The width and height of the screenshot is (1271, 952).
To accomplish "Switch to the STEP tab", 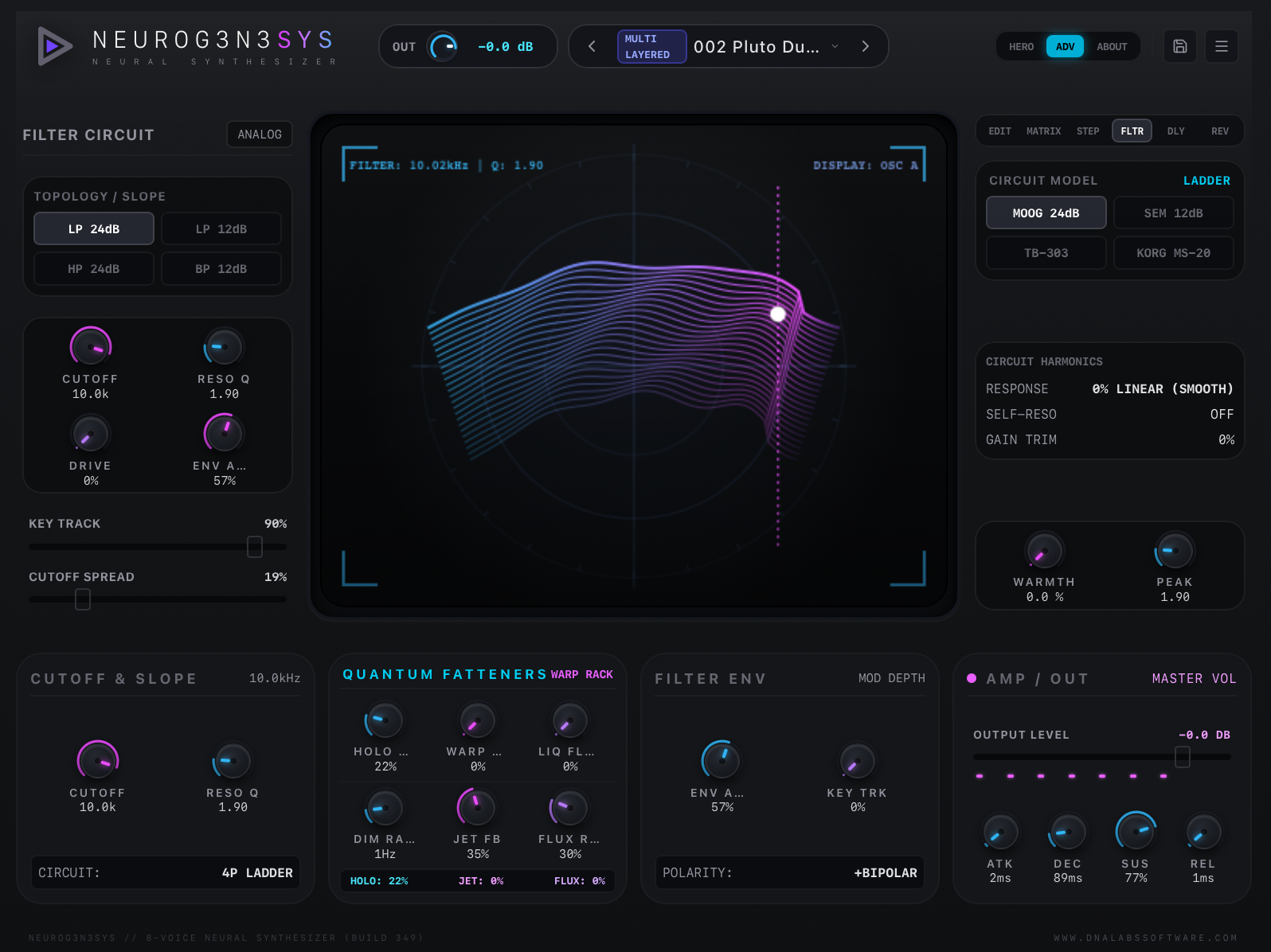I will click(1088, 131).
